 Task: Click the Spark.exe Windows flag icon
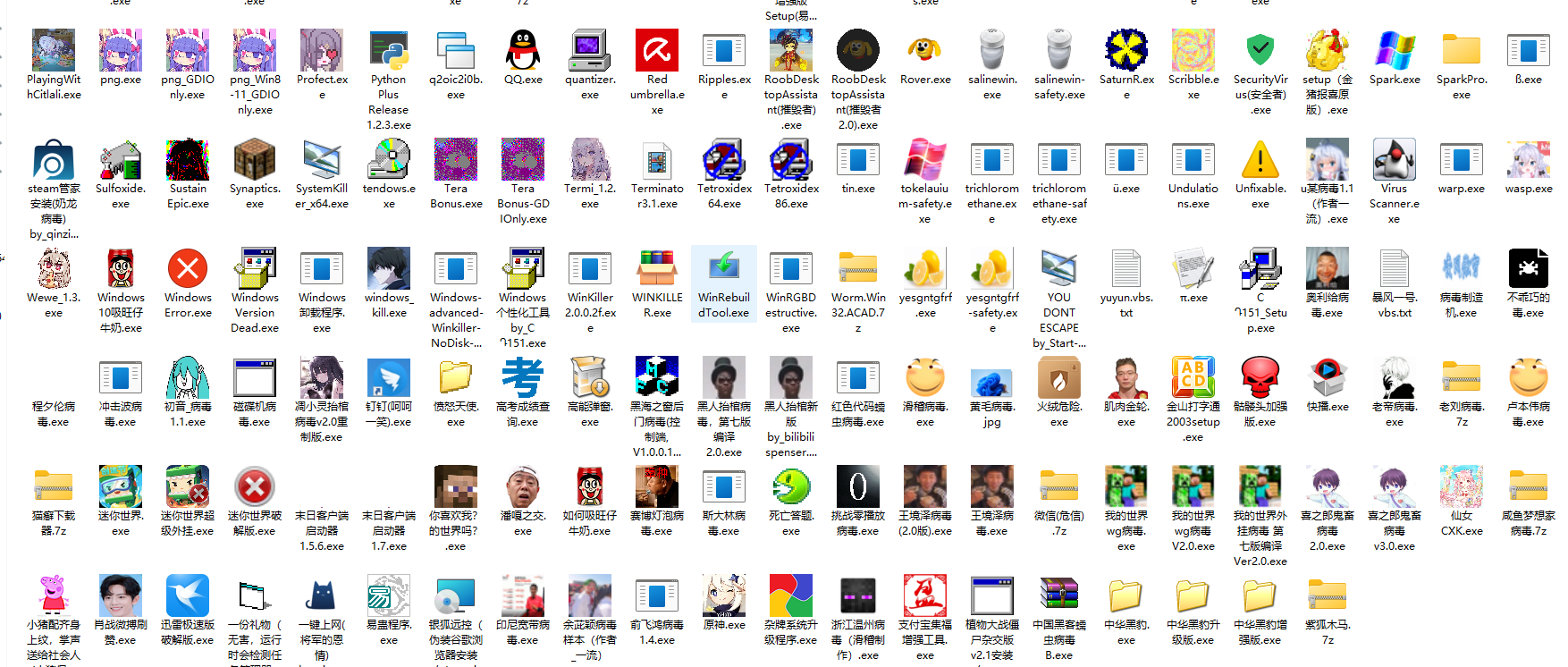click(x=1395, y=50)
